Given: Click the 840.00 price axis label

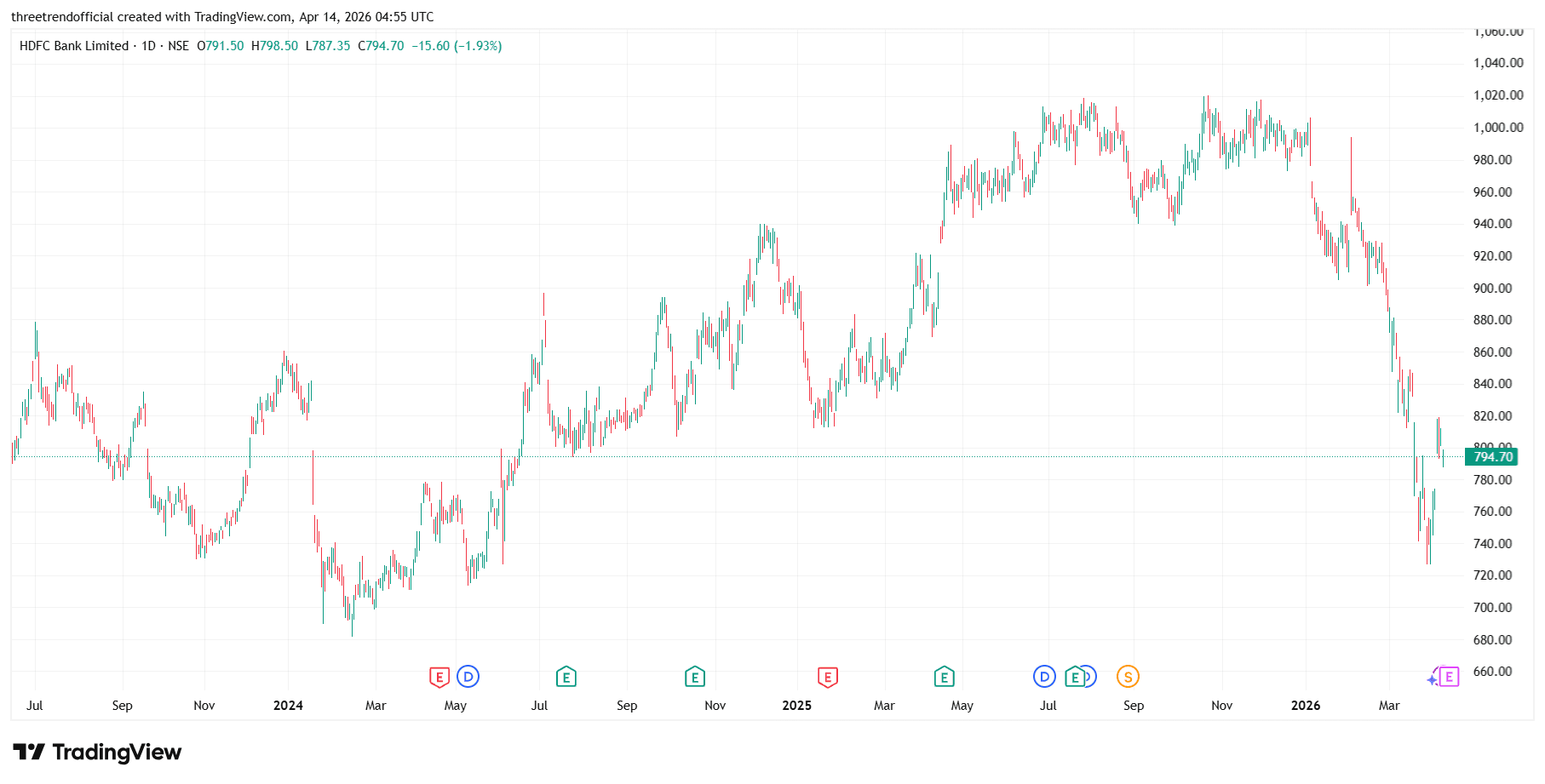Looking at the screenshot, I should [x=1492, y=384].
